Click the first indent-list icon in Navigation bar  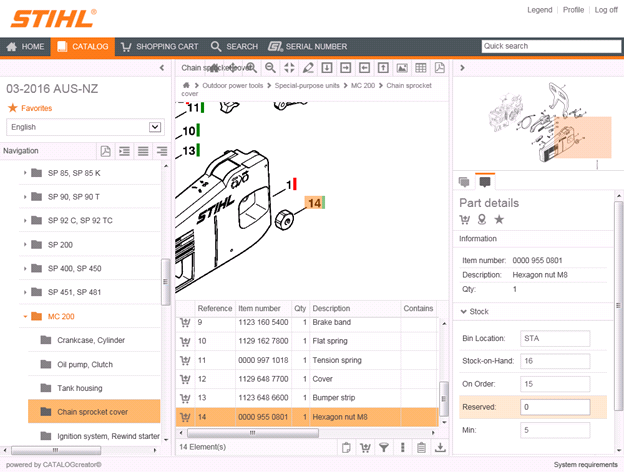tap(124, 151)
